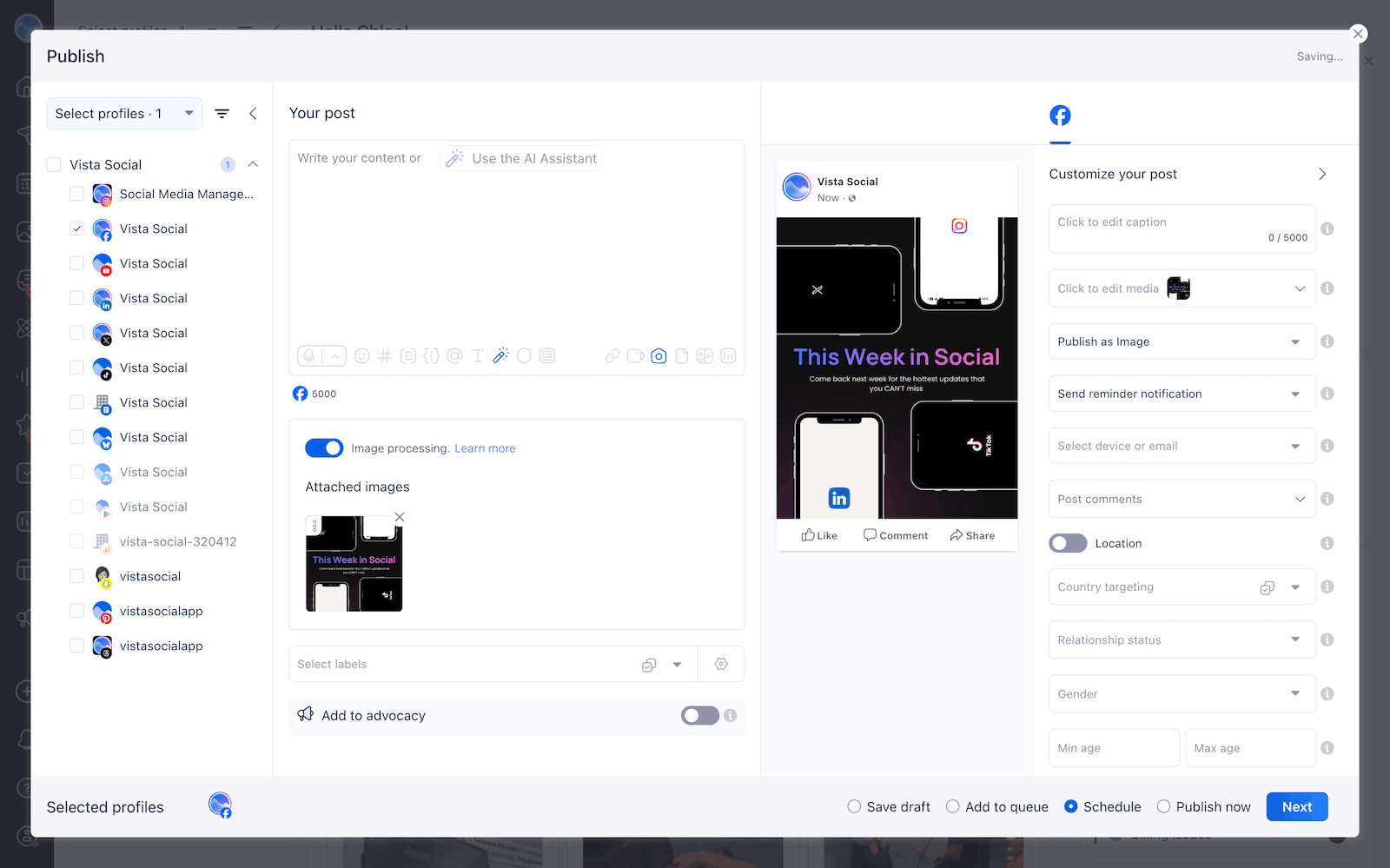The image size is (1390, 868).
Task: Open the Gender dropdown
Action: point(1182,694)
